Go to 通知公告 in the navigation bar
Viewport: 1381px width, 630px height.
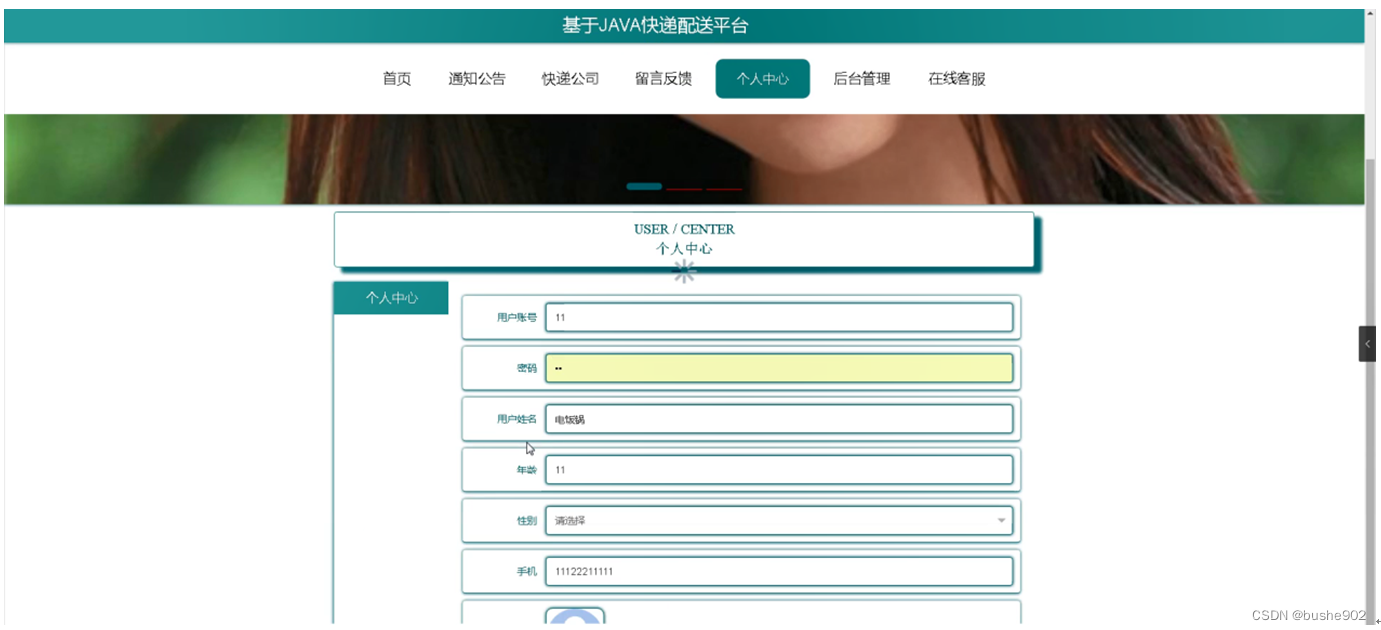point(477,79)
